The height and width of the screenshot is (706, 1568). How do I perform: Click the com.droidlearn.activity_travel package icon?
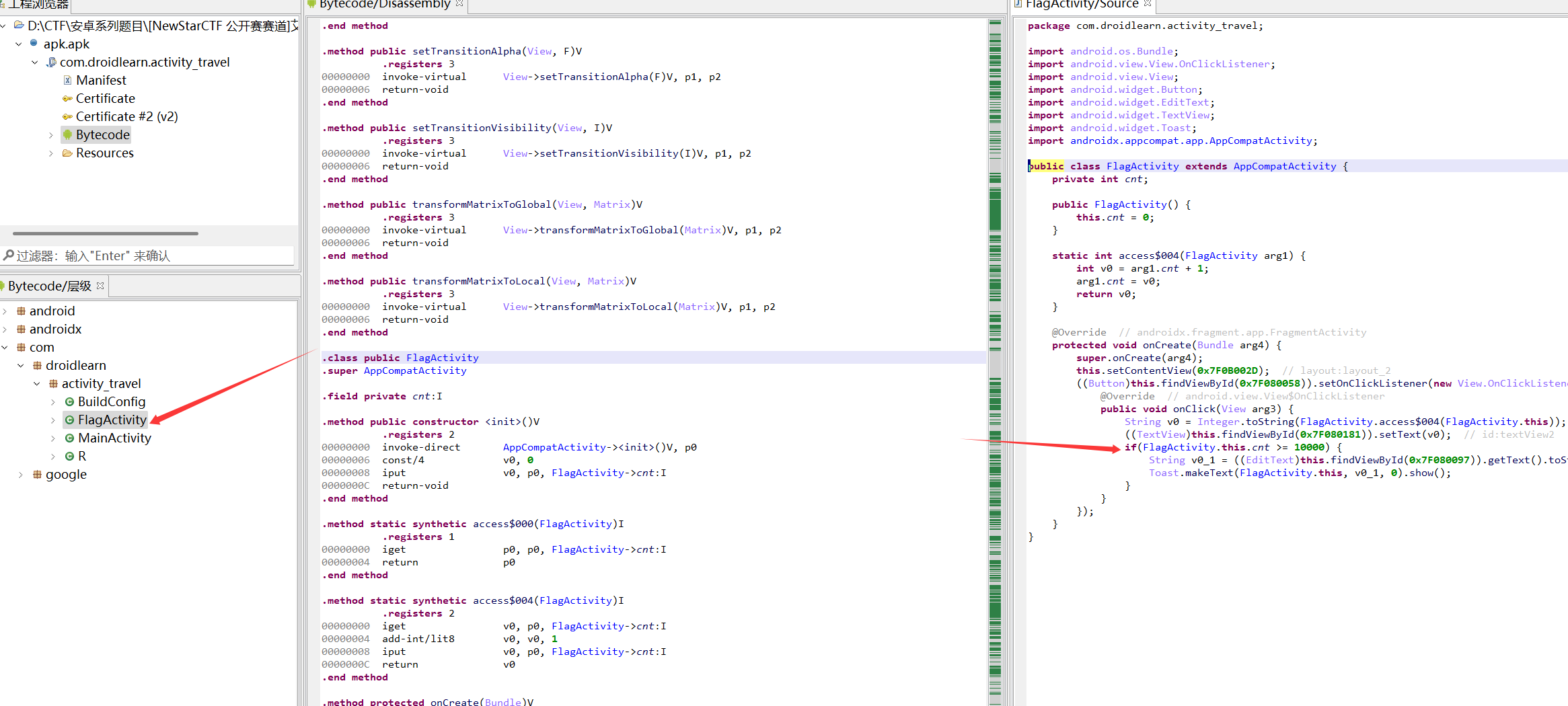pos(51,62)
